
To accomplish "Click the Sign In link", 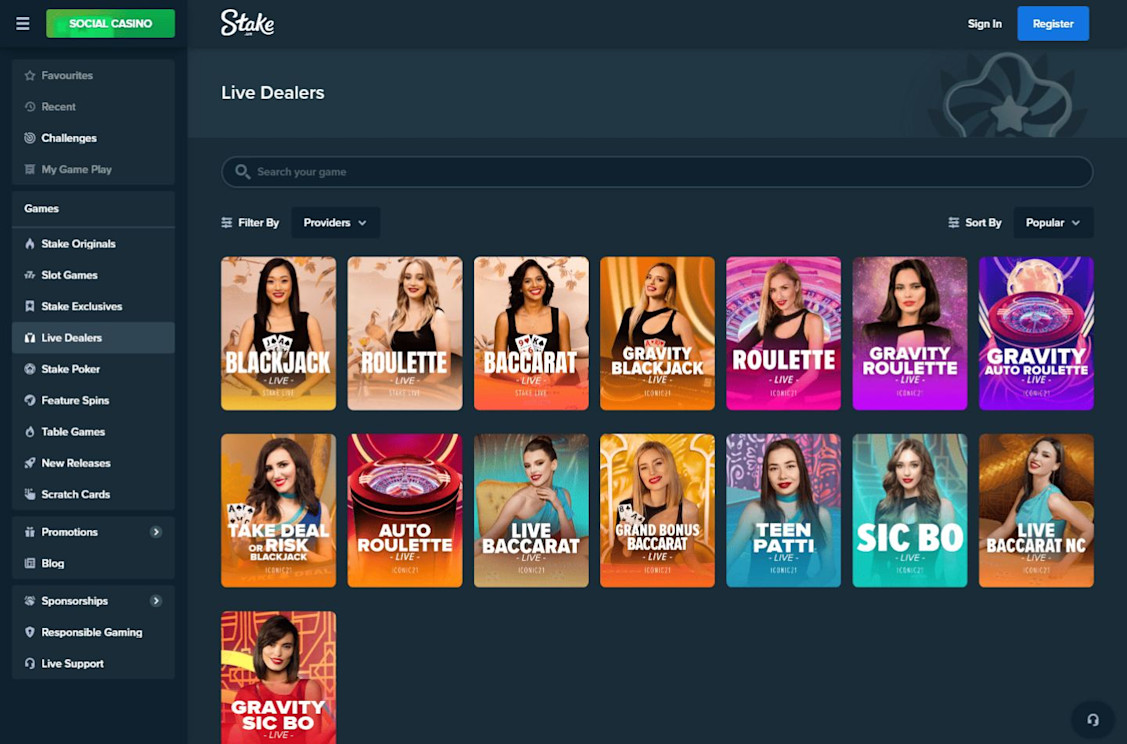I will tap(984, 24).
